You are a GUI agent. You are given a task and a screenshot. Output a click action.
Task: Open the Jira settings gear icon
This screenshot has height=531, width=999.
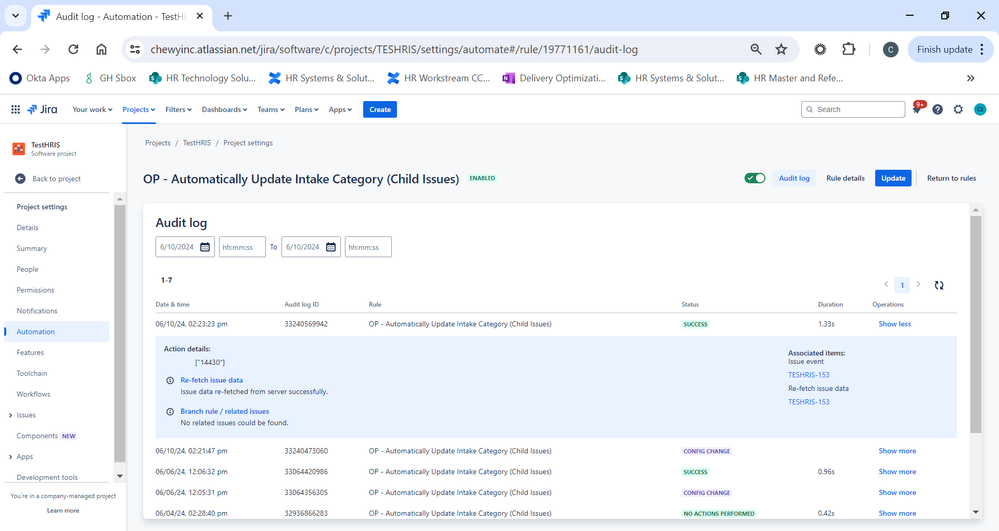(x=958, y=110)
